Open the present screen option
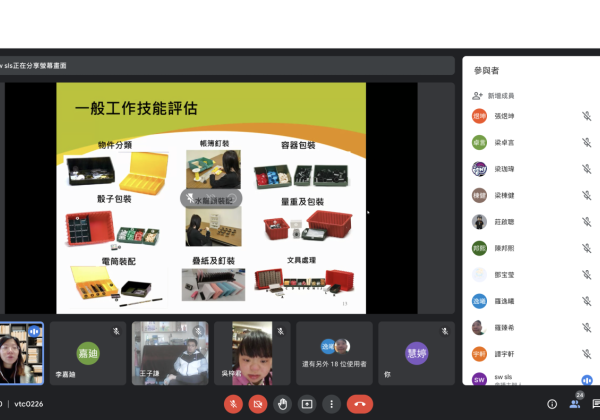Viewport: 600px width, 420px height. point(307,404)
